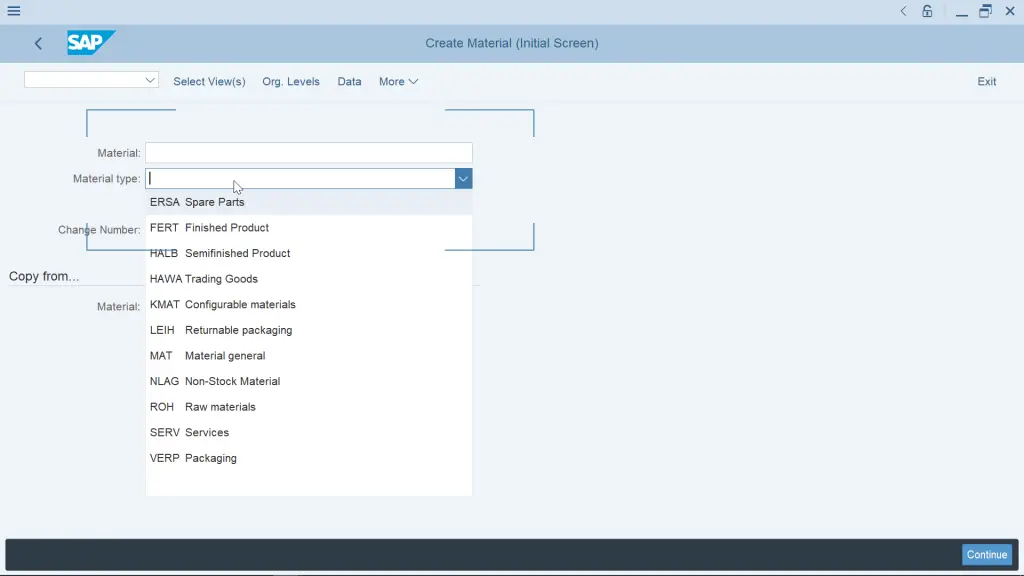The image size is (1024, 576).
Task: Click the Data toolbar item
Action: (x=349, y=81)
